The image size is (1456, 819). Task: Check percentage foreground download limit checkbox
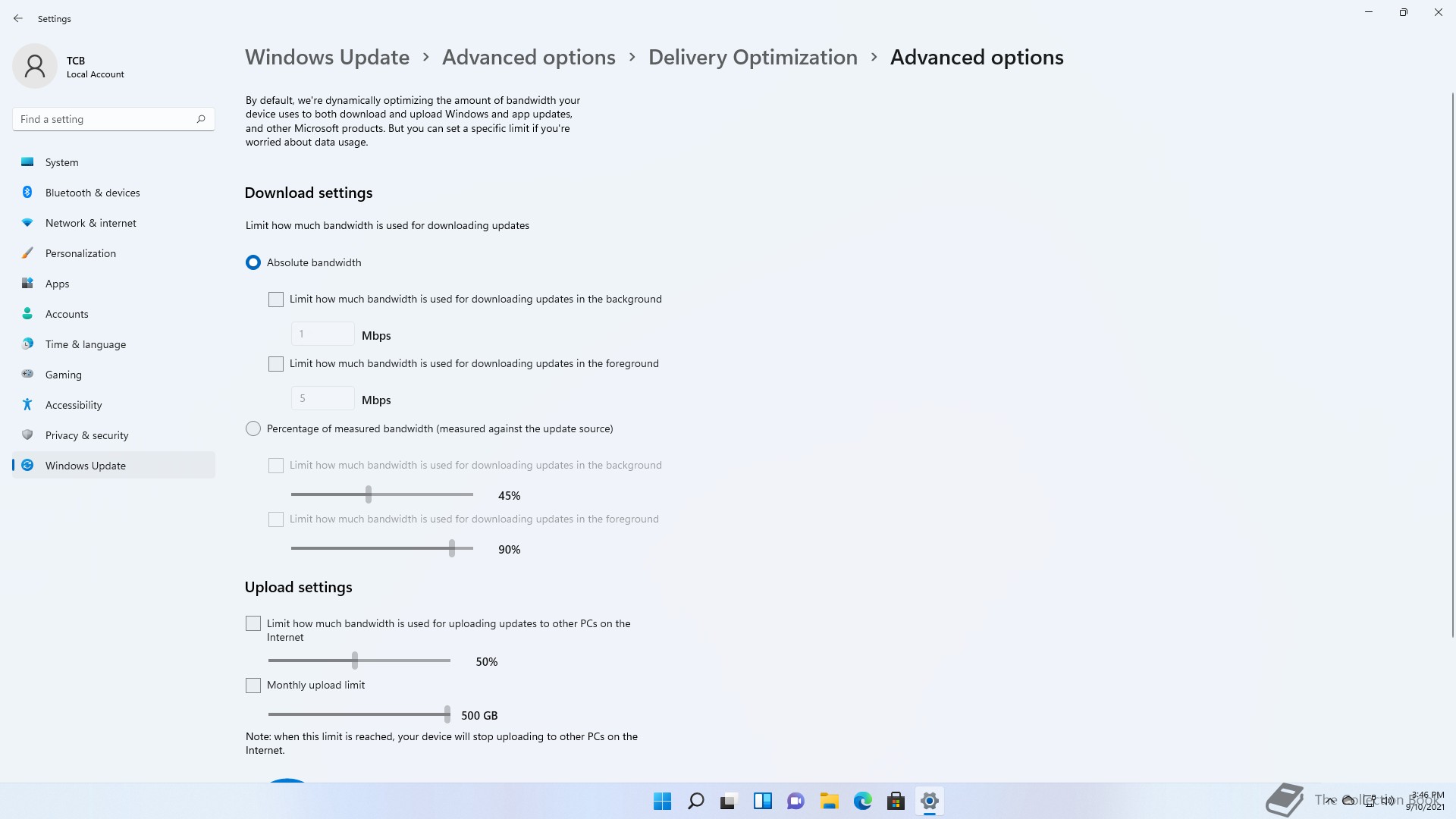click(x=276, y=519)
